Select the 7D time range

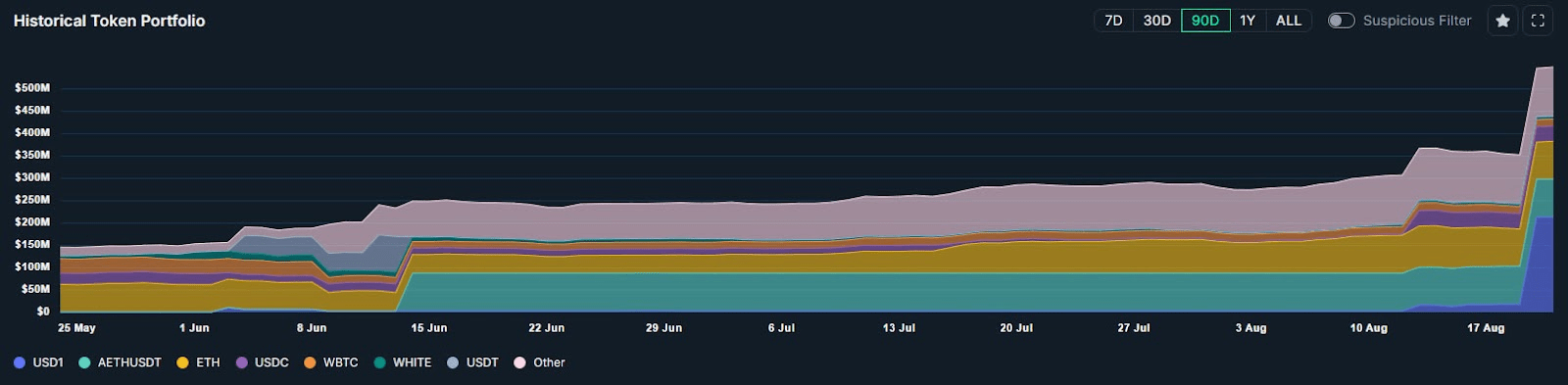coord(1113,21)
